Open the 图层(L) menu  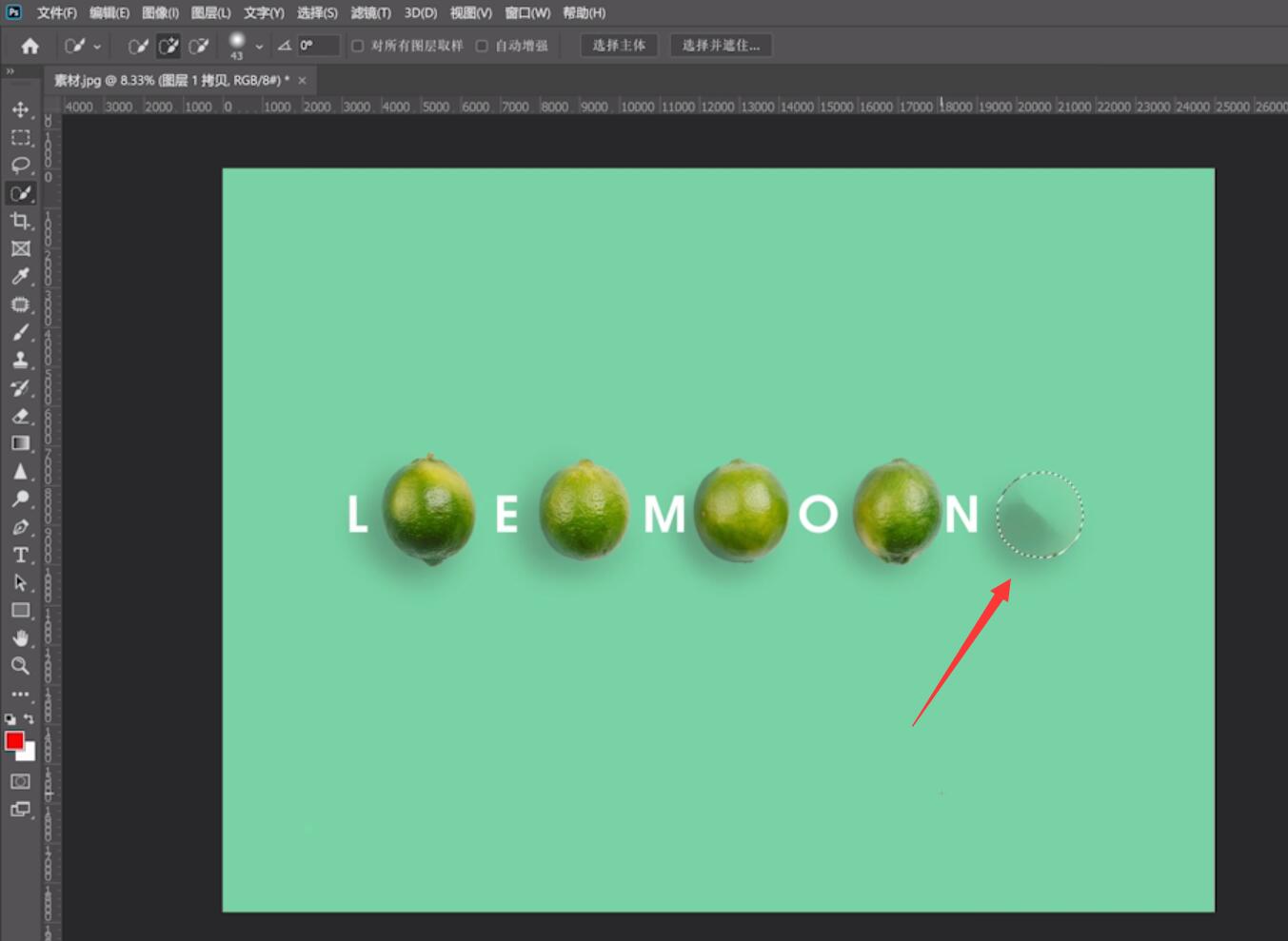tap(210, 12)
